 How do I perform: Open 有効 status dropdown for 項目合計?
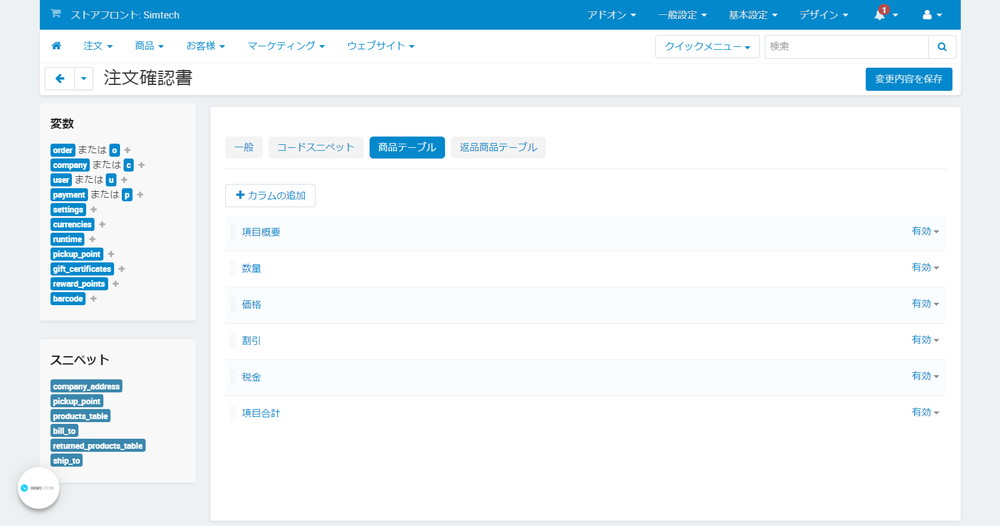[x=925, y=413]
